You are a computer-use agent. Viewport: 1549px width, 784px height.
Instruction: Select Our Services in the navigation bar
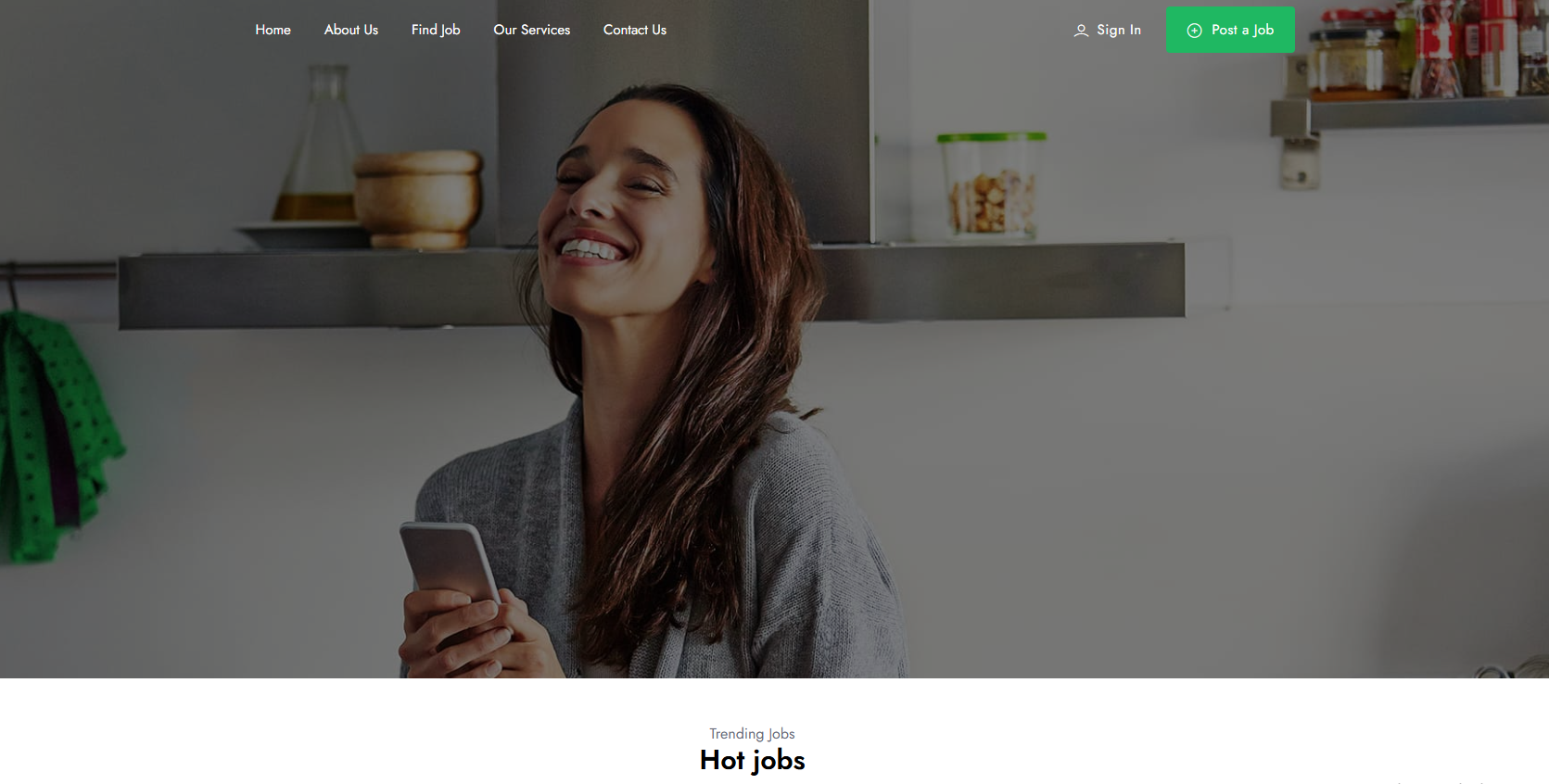tap(532, 30)
